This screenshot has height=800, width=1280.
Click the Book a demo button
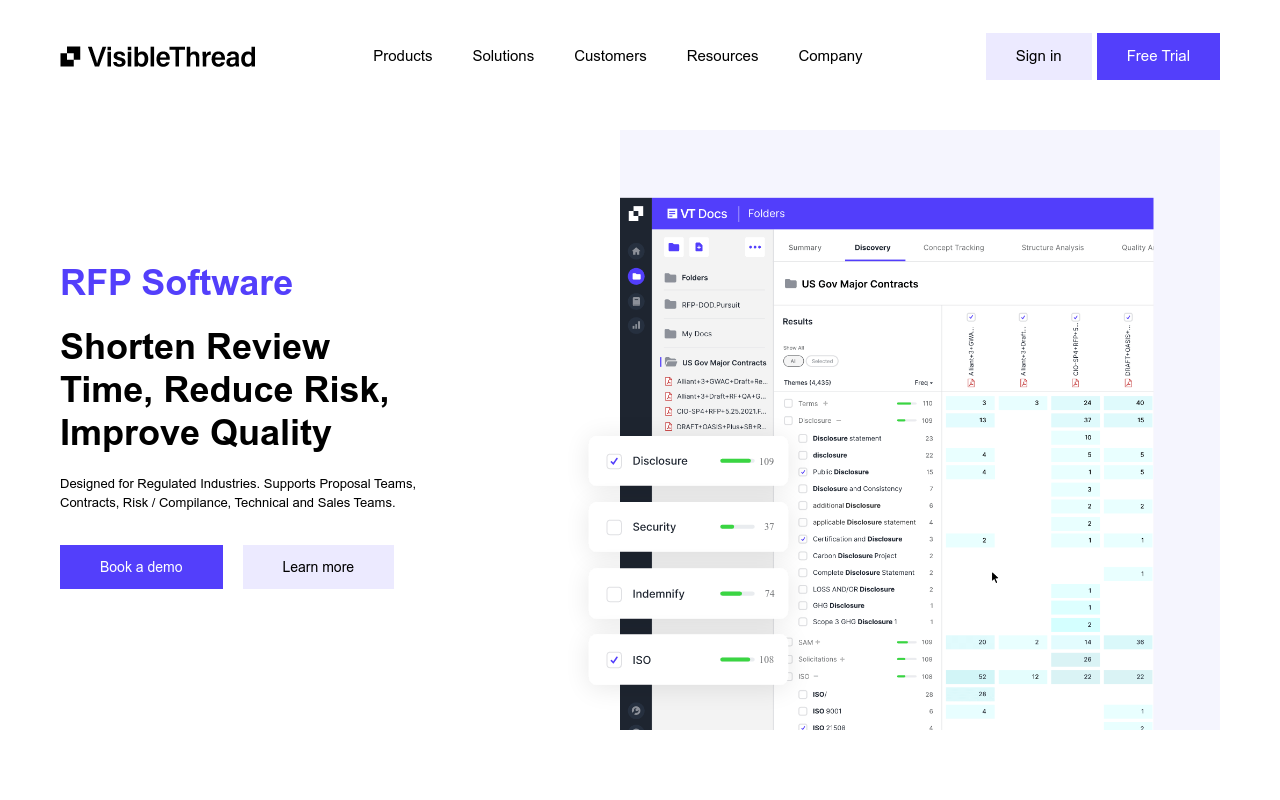[141, 567]
